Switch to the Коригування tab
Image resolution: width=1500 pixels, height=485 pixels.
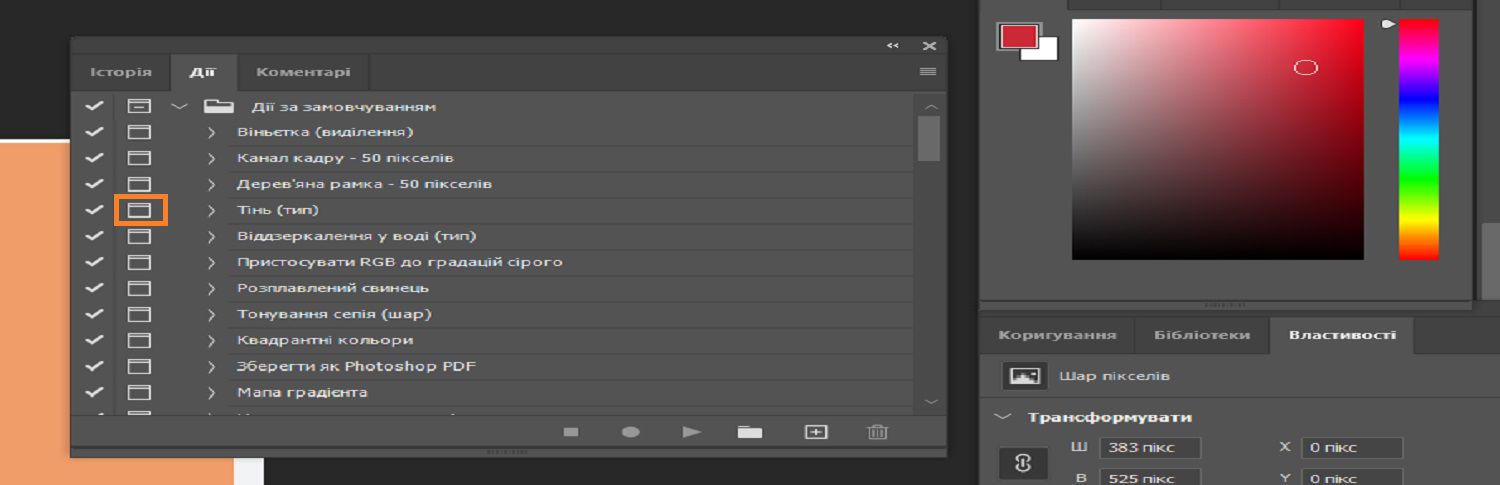click(1057, 335)
